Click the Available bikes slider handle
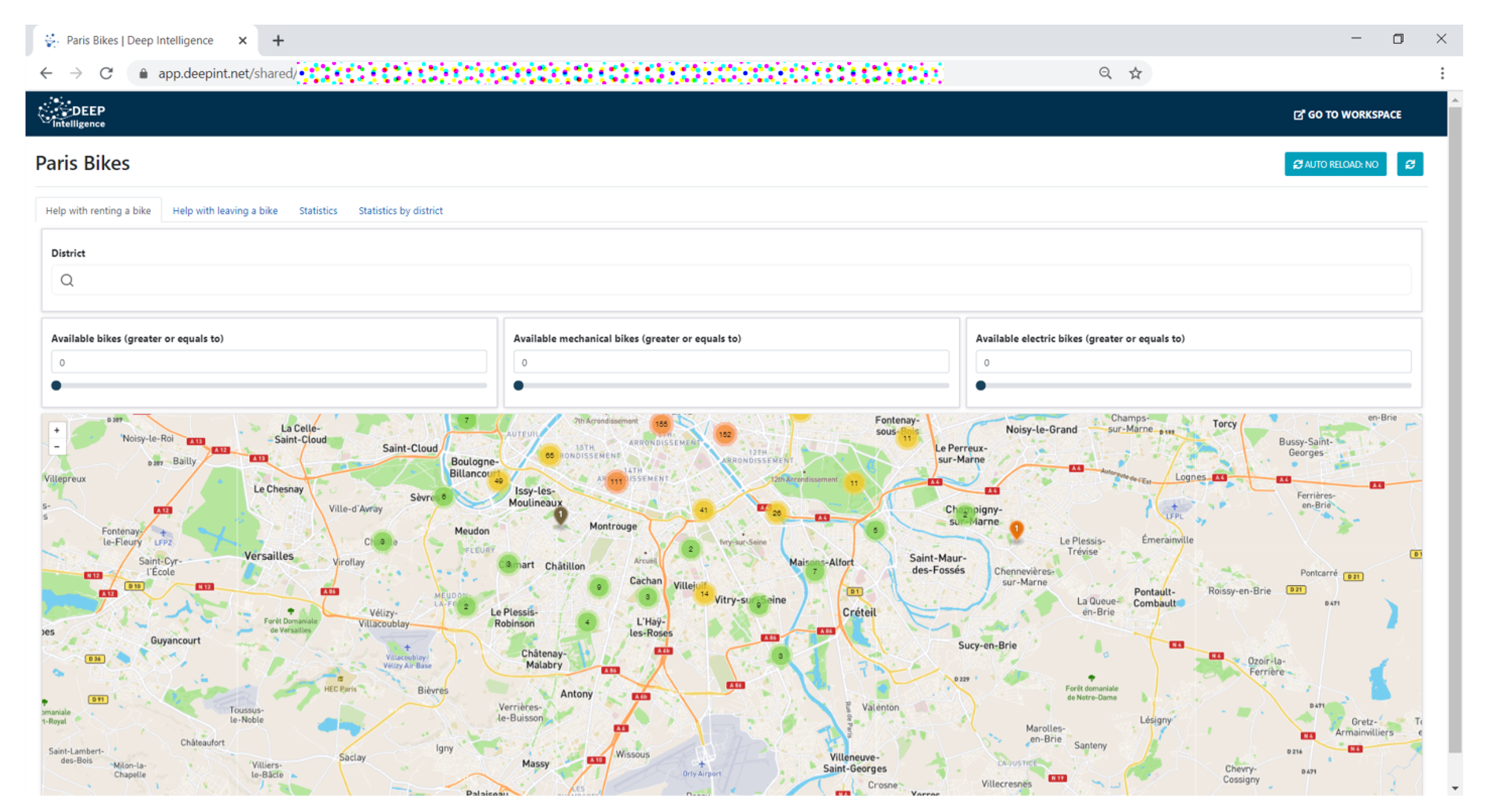 click(56, 385)
